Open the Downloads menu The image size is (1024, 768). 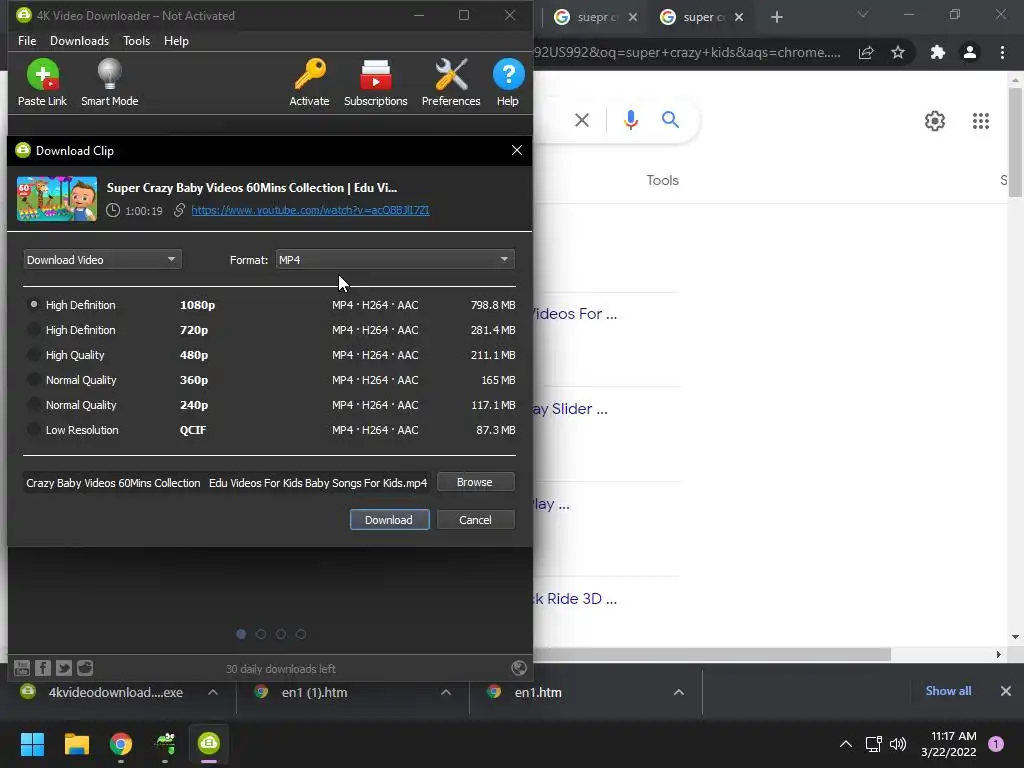[x=79, y=40]
